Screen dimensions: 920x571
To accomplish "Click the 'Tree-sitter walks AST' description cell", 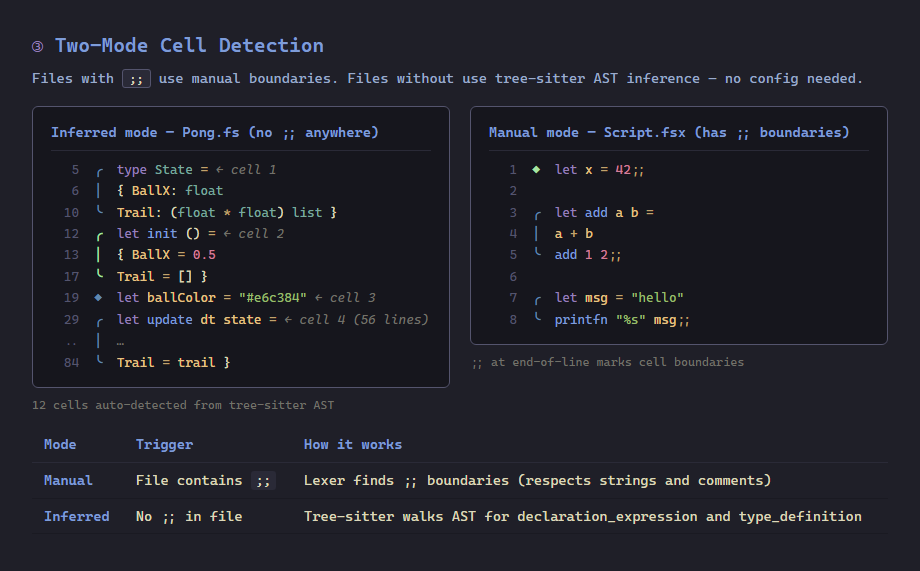I will click(583, 516).
